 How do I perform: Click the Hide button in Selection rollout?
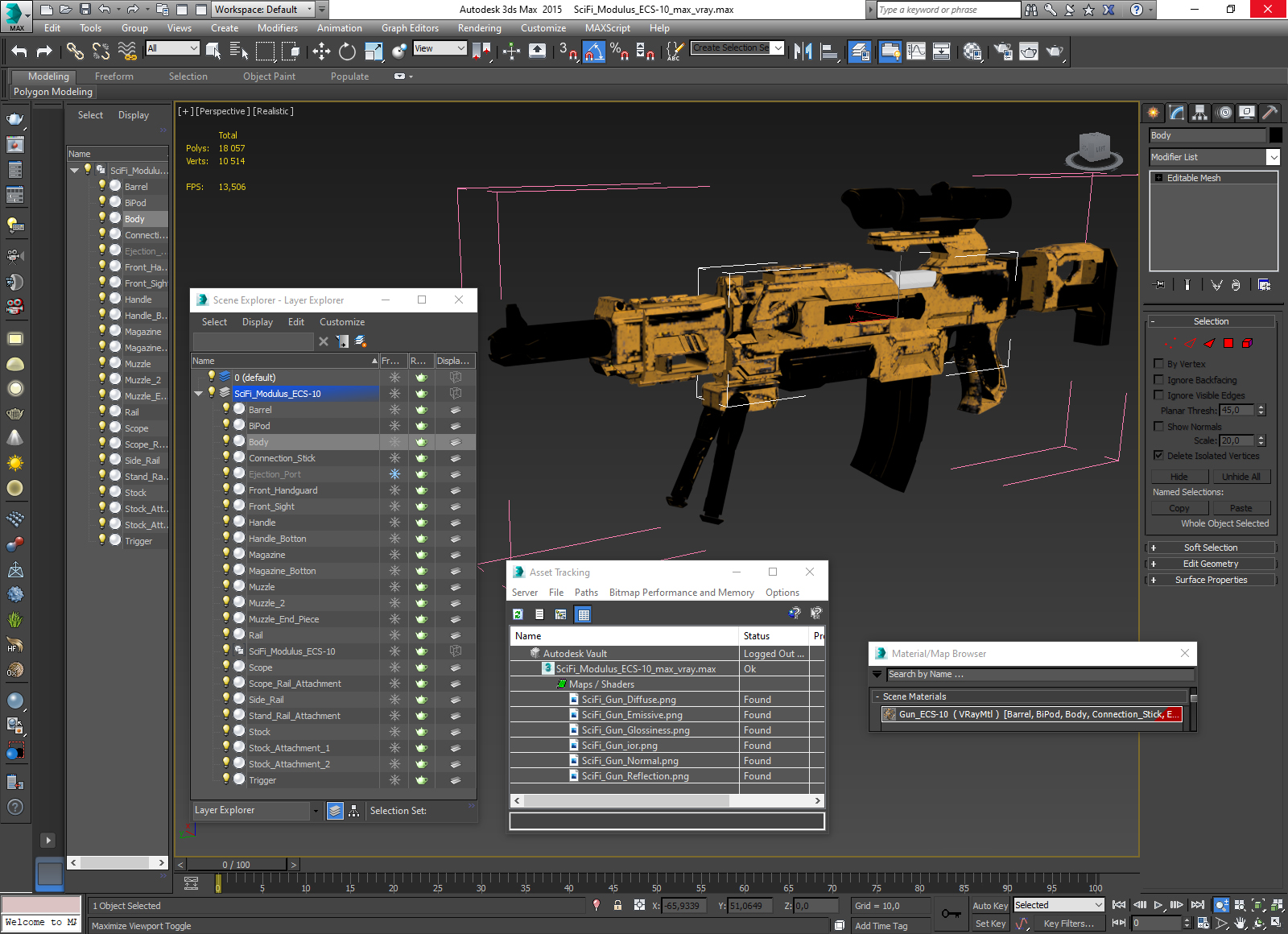[x=1179, y=477]
